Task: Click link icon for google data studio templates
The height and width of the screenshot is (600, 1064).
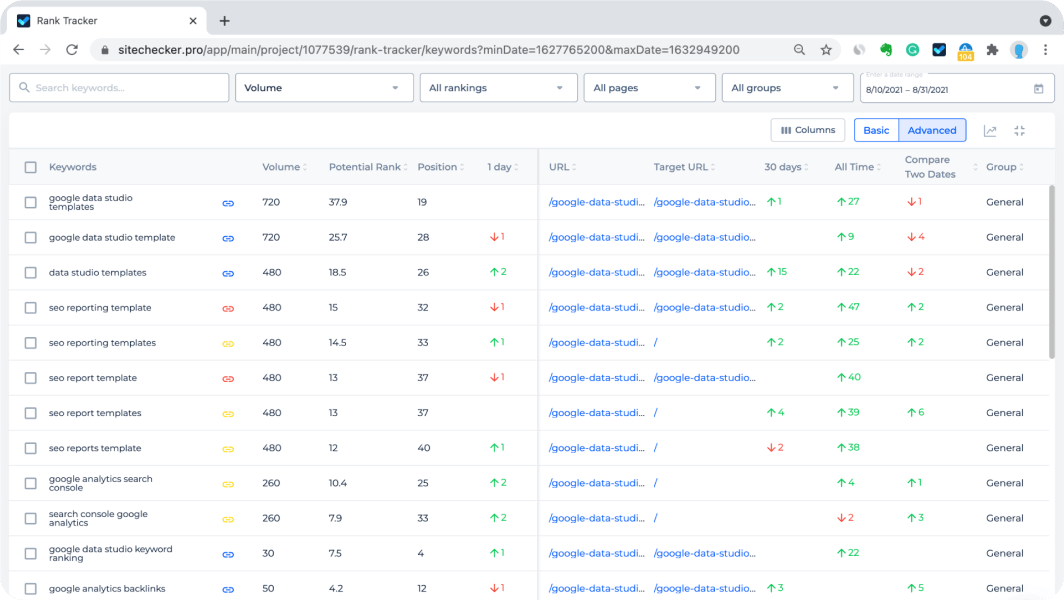Action: pyautogui.click(x=228, y=203)
